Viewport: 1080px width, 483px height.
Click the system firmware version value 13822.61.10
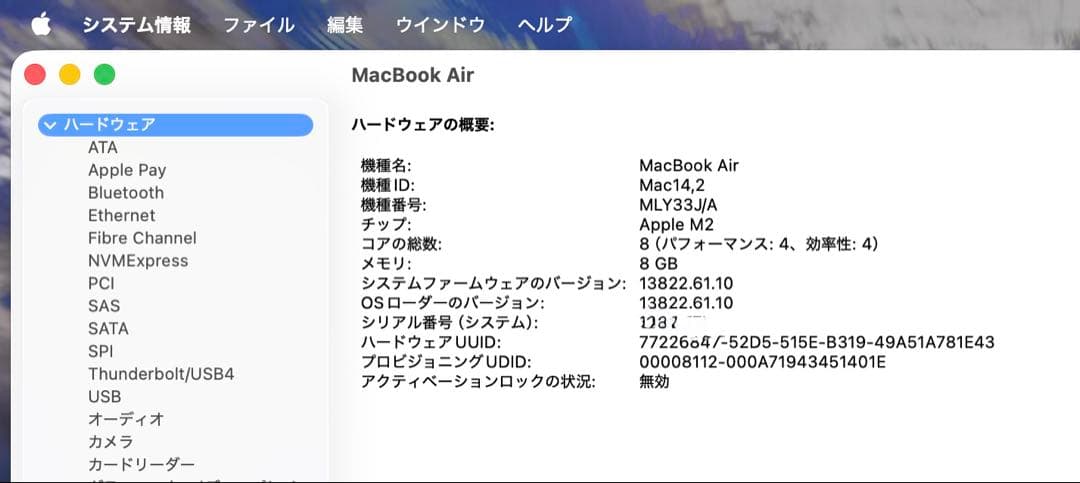pyautogui.click(x=686, y=283)
